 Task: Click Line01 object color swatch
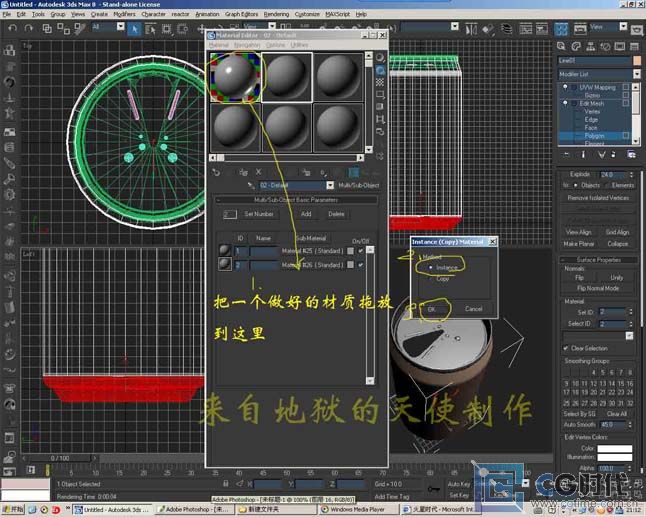[x=637, y=61]
